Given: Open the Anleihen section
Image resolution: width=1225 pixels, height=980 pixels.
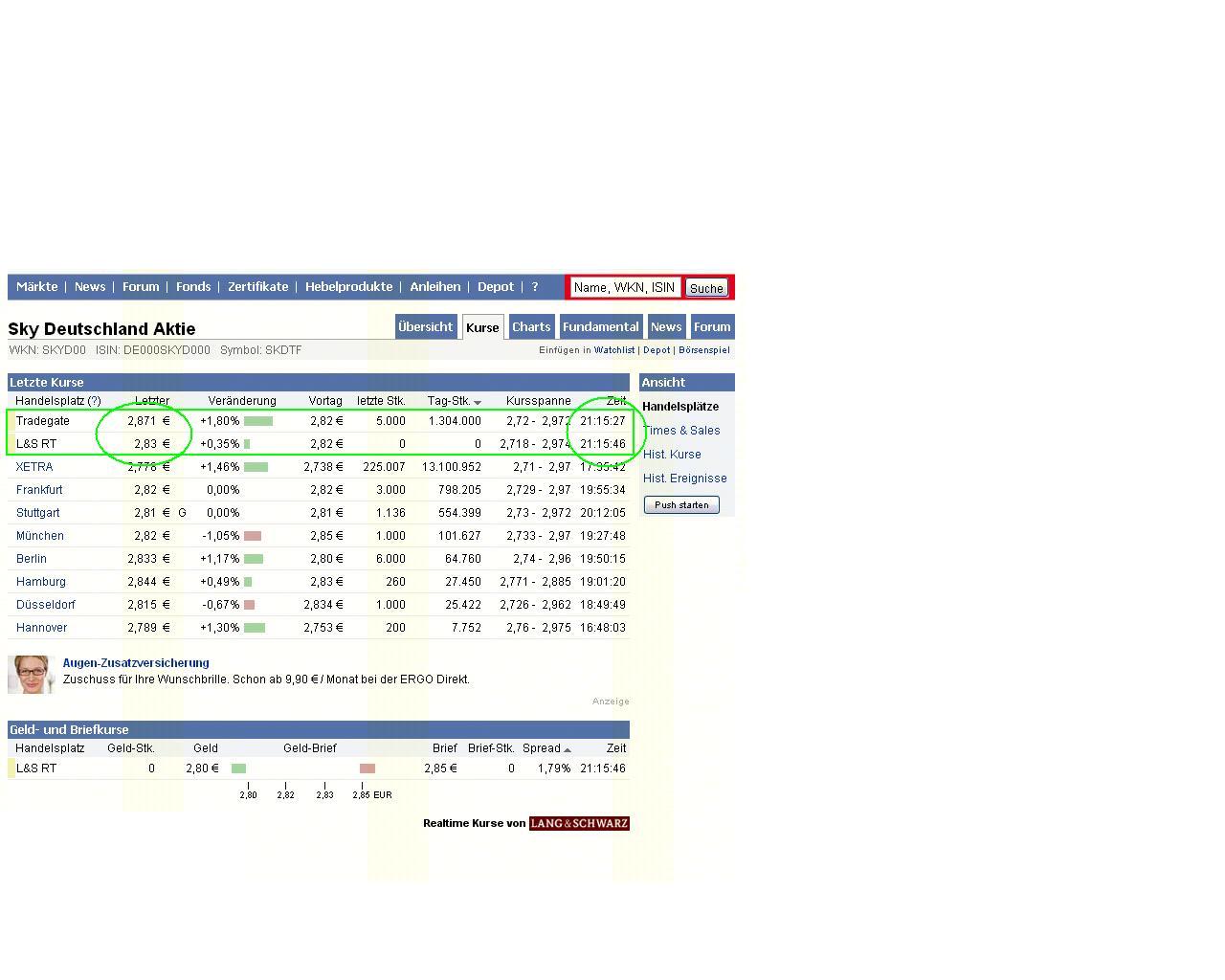Looking at the screenshot, I should [x=435, y=287].
